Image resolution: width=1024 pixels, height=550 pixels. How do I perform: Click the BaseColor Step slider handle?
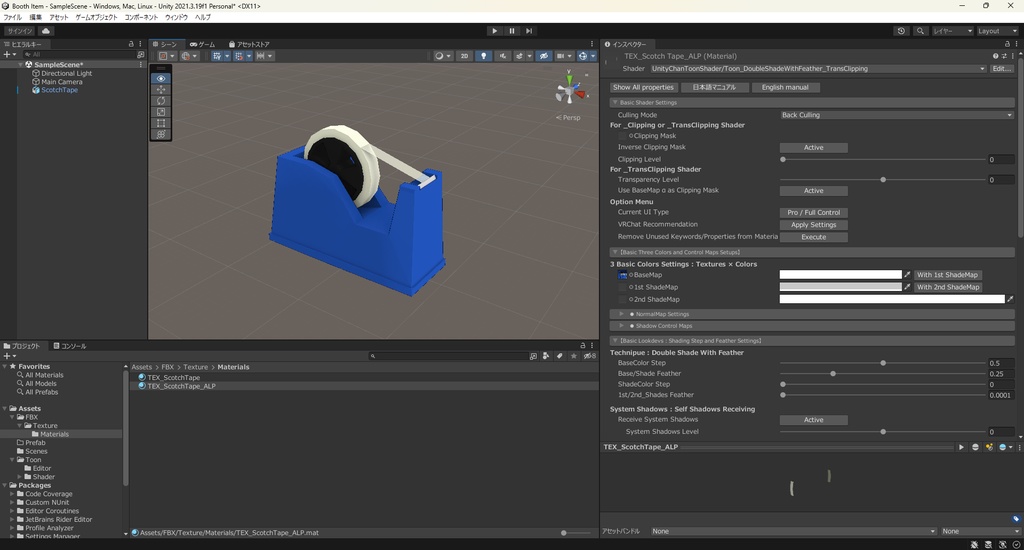click(x=883, y=363)
